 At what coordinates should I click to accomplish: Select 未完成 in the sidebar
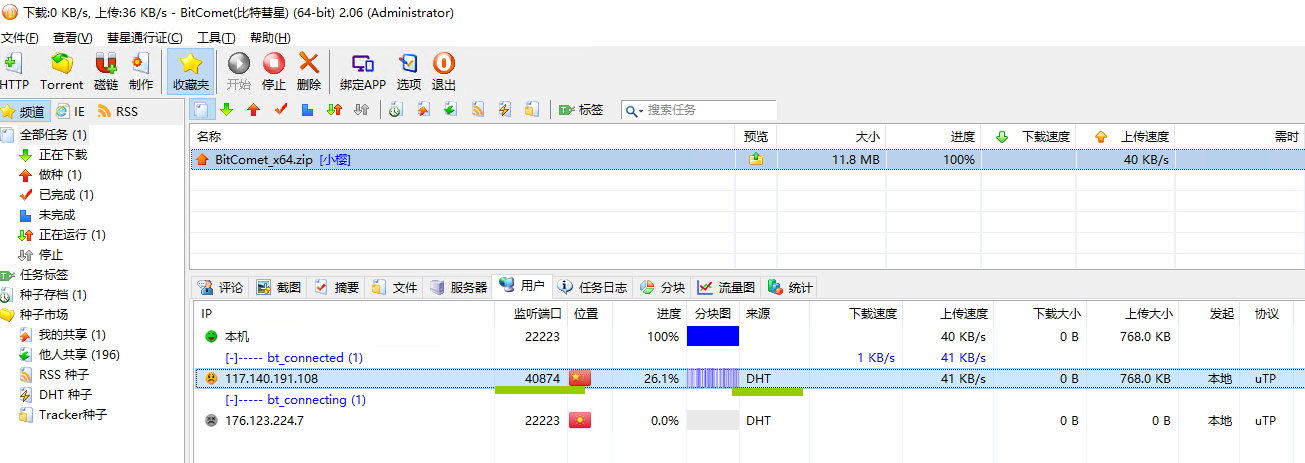coord(57,215)
